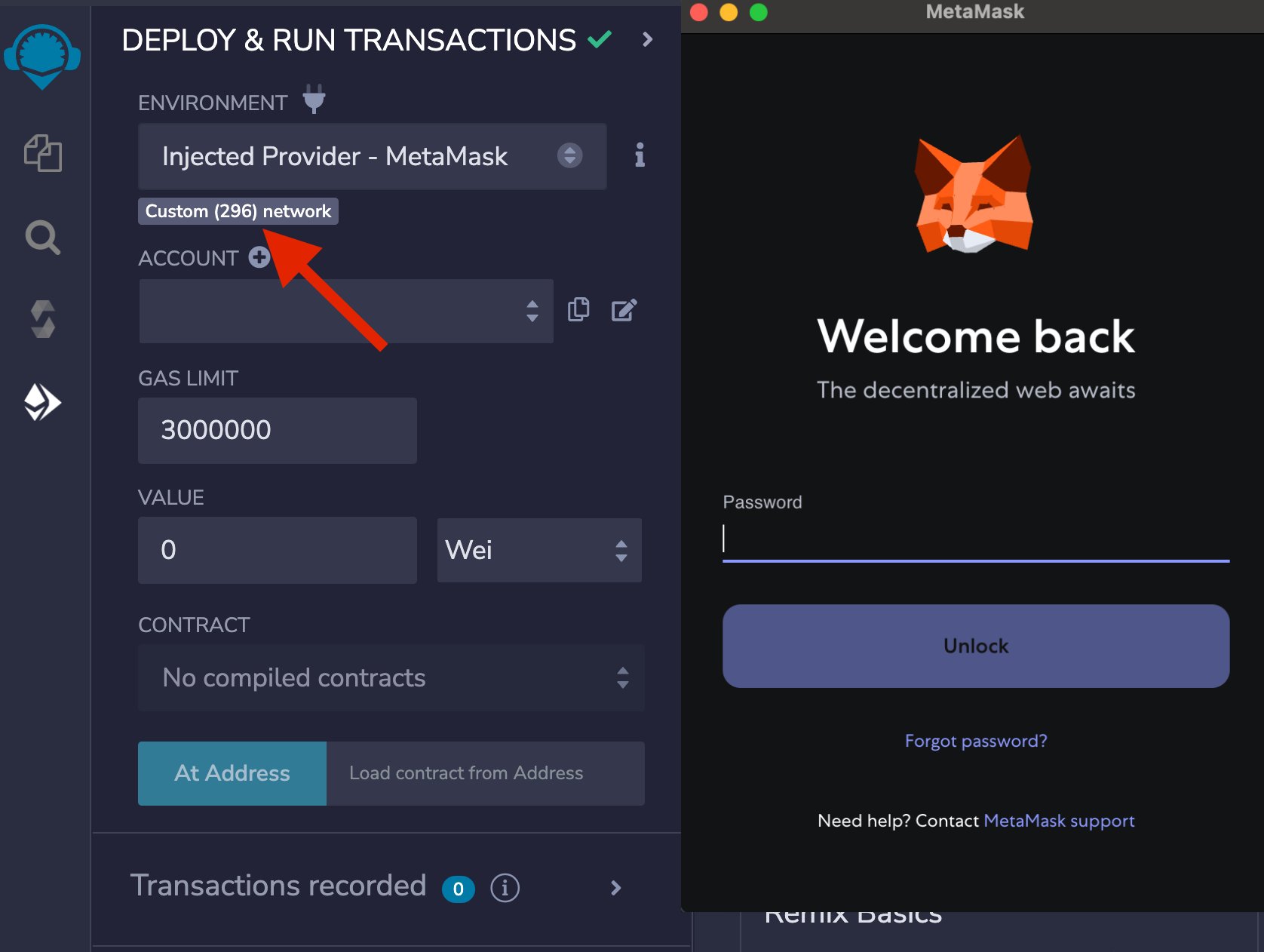Click the MetaMask fox logo
This screenshot has height=952, width=1264.
coord(974,194)
